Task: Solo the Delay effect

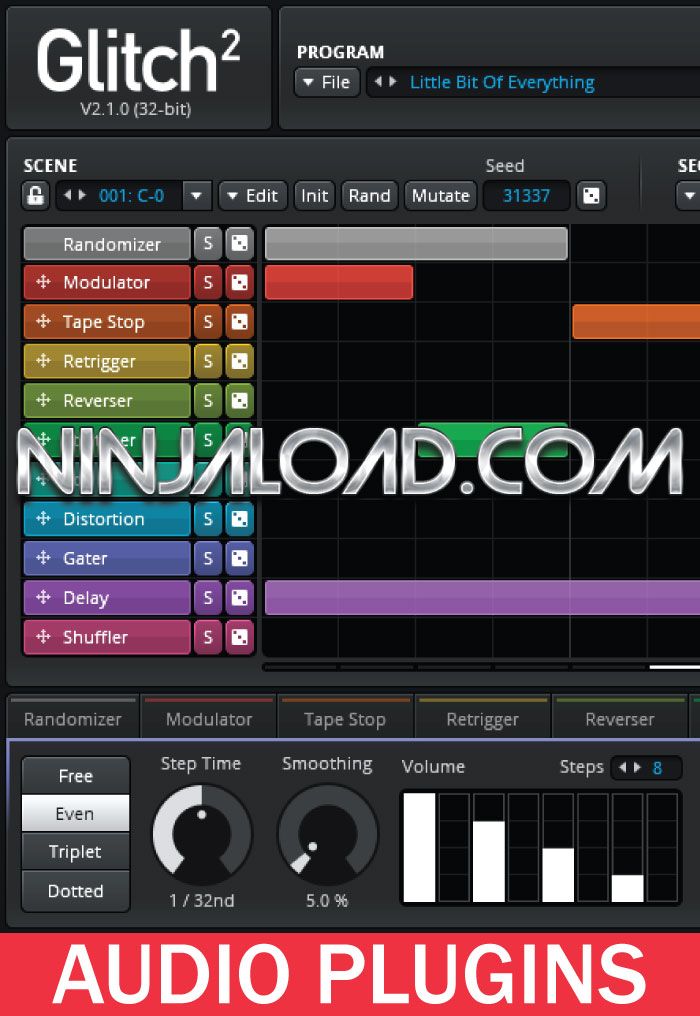Action: 208,597
